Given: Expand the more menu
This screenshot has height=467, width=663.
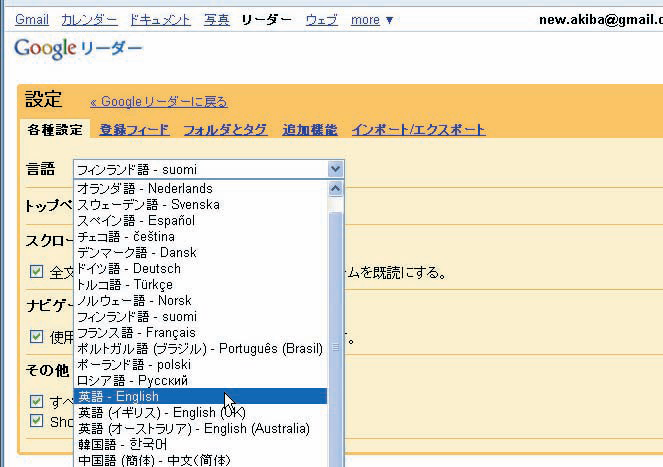Looking at the screenshot, I should [x=372, y=19].
